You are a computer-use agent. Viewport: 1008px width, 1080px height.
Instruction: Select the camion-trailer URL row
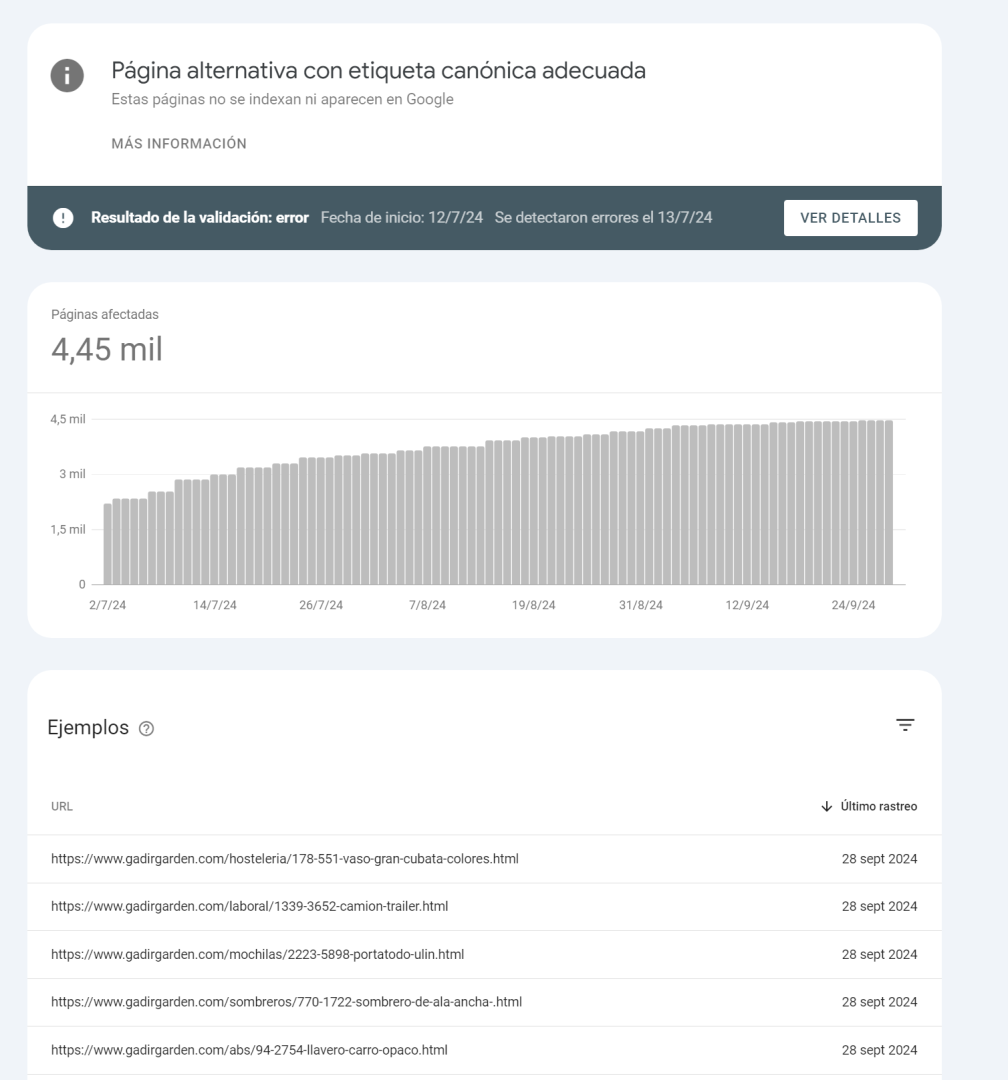pyautogui.click(x=484, y=906)
